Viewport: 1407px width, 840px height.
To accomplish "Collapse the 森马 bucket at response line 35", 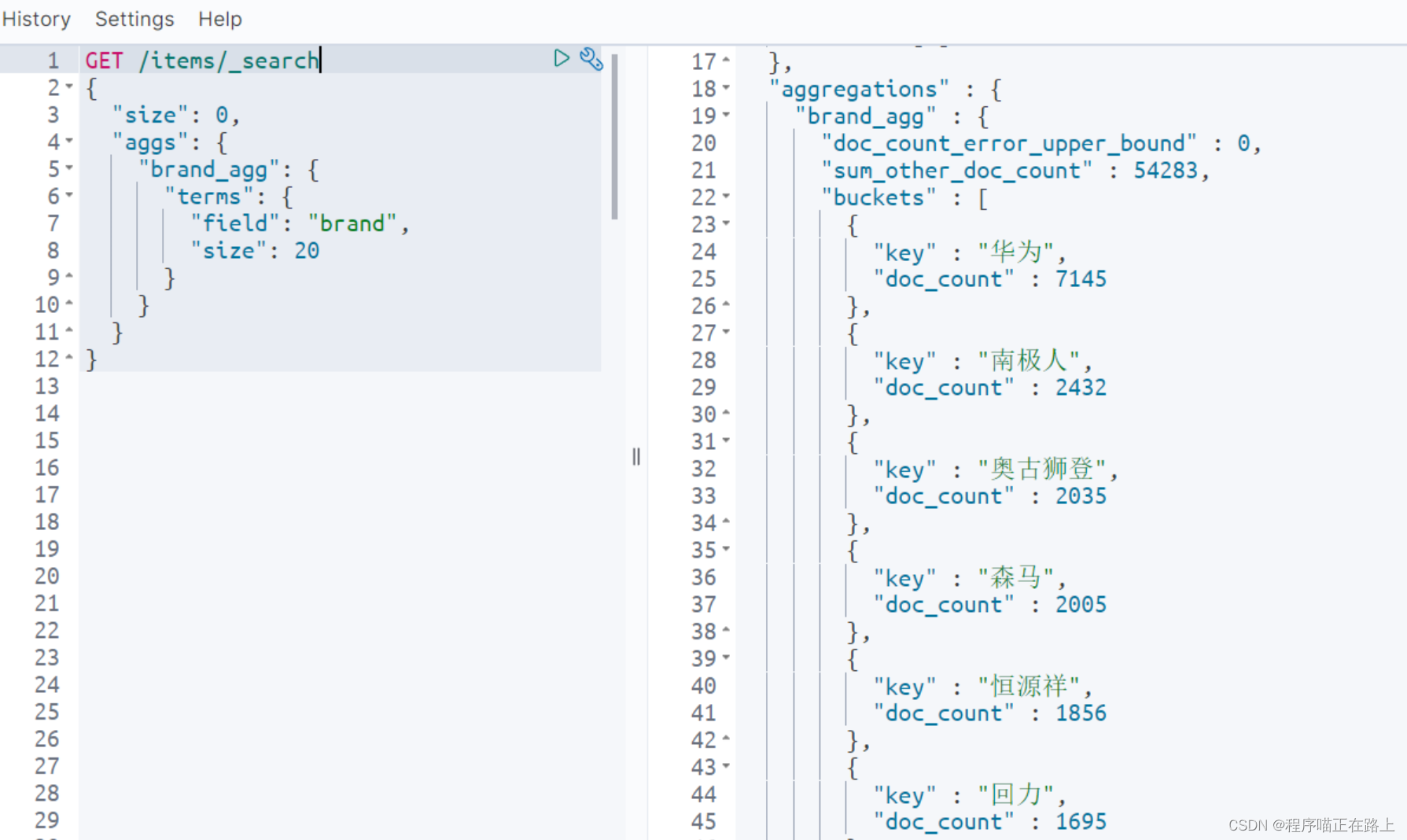I will (726, 549).
